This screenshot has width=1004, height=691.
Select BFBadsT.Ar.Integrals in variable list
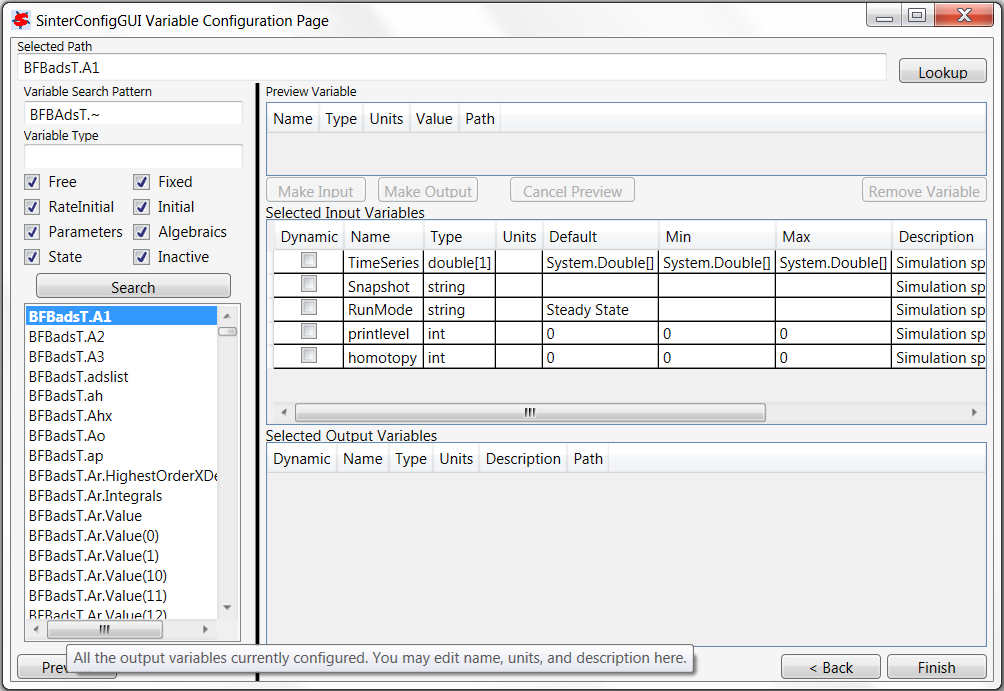[95, 496]
